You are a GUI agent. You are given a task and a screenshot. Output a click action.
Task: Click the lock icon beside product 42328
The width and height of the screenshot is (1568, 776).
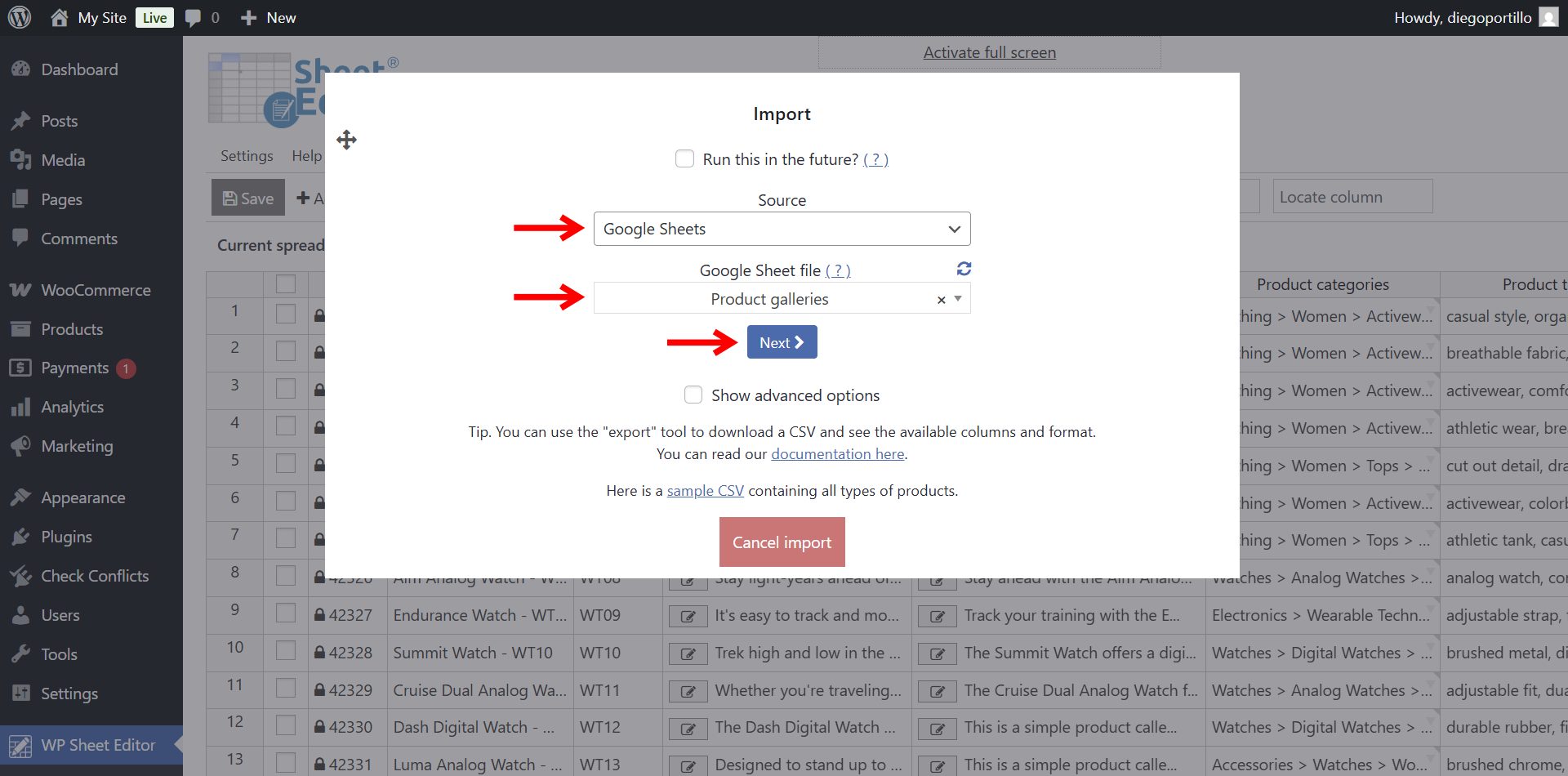coord(318,653)
